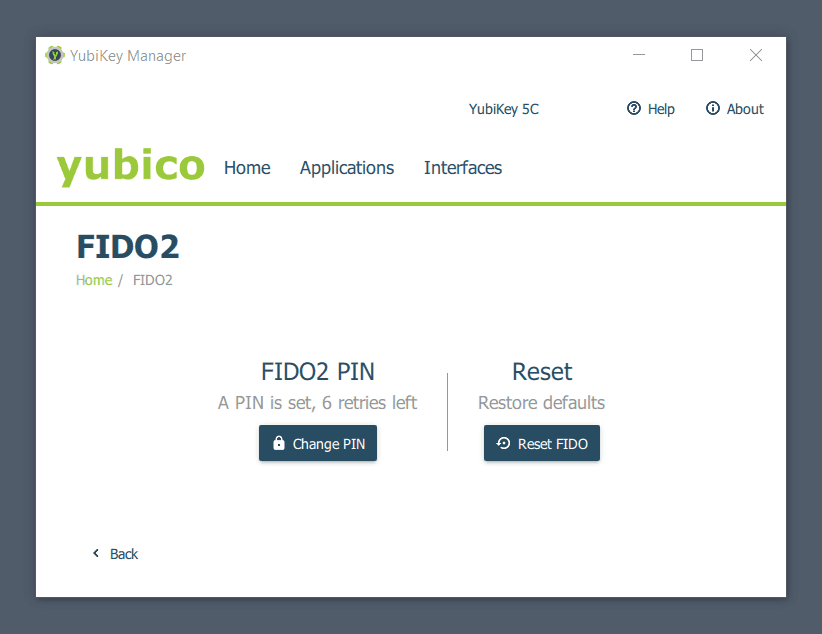This screenshot has width=822, height=634.
Task: Click the Back link
Action: click(123, 553)
